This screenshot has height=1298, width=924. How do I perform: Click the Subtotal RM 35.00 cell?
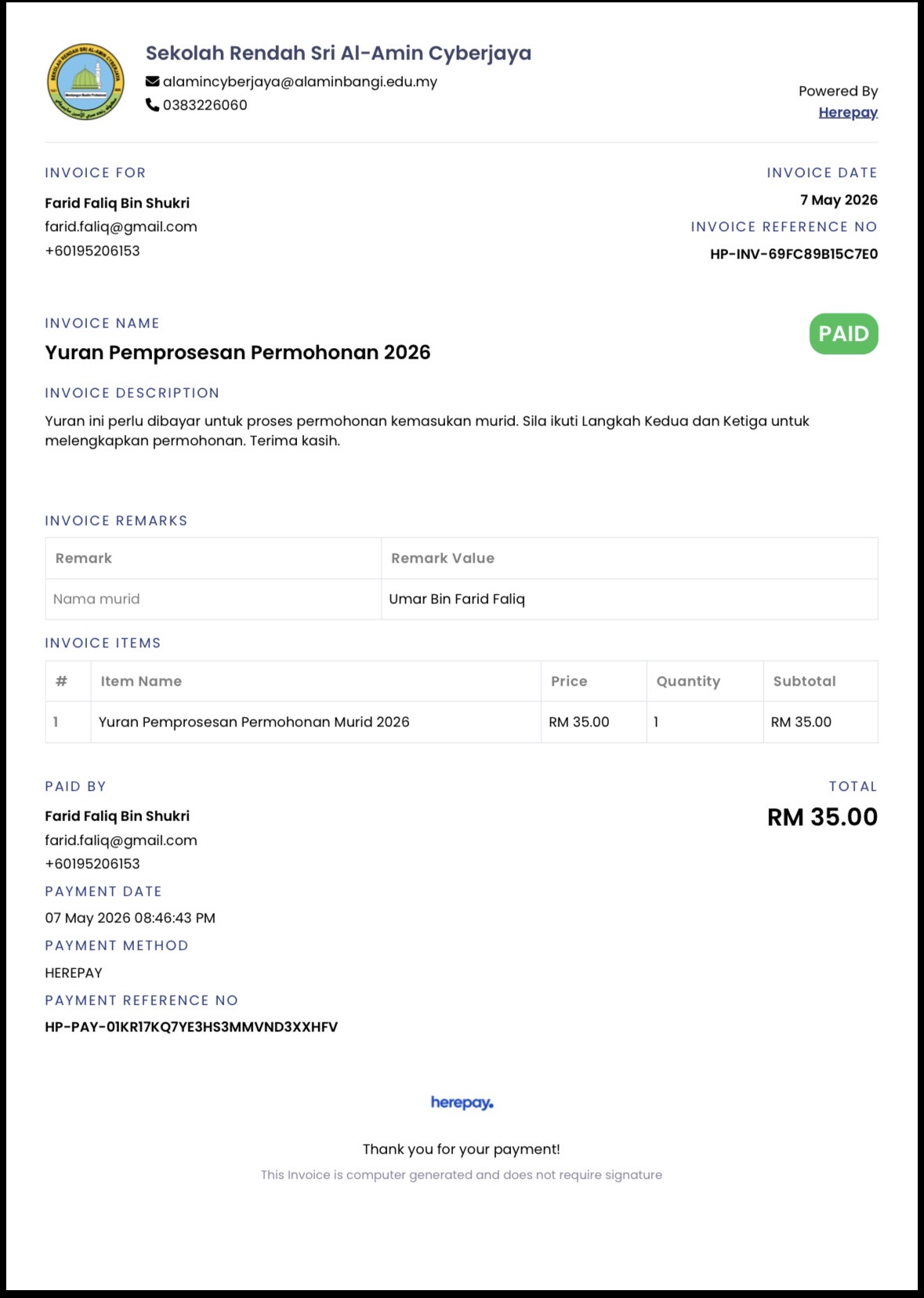[x=821, y=722]
